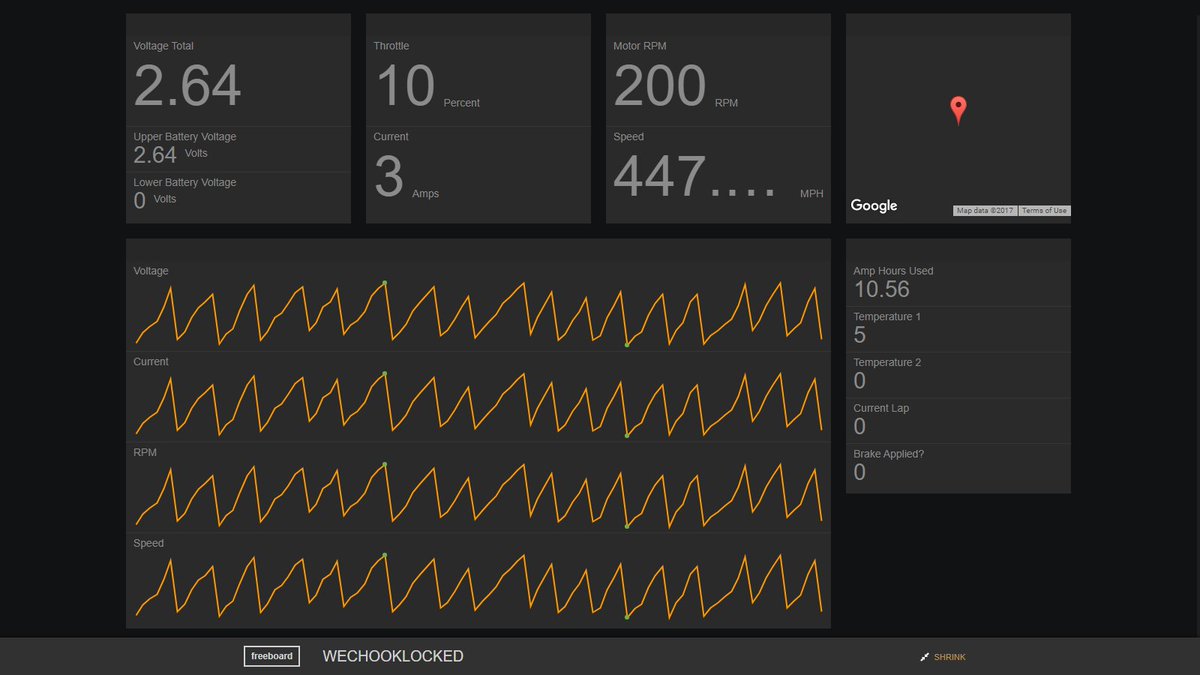Click the Throttle label

pyautogui.click(x=391, y=46)
